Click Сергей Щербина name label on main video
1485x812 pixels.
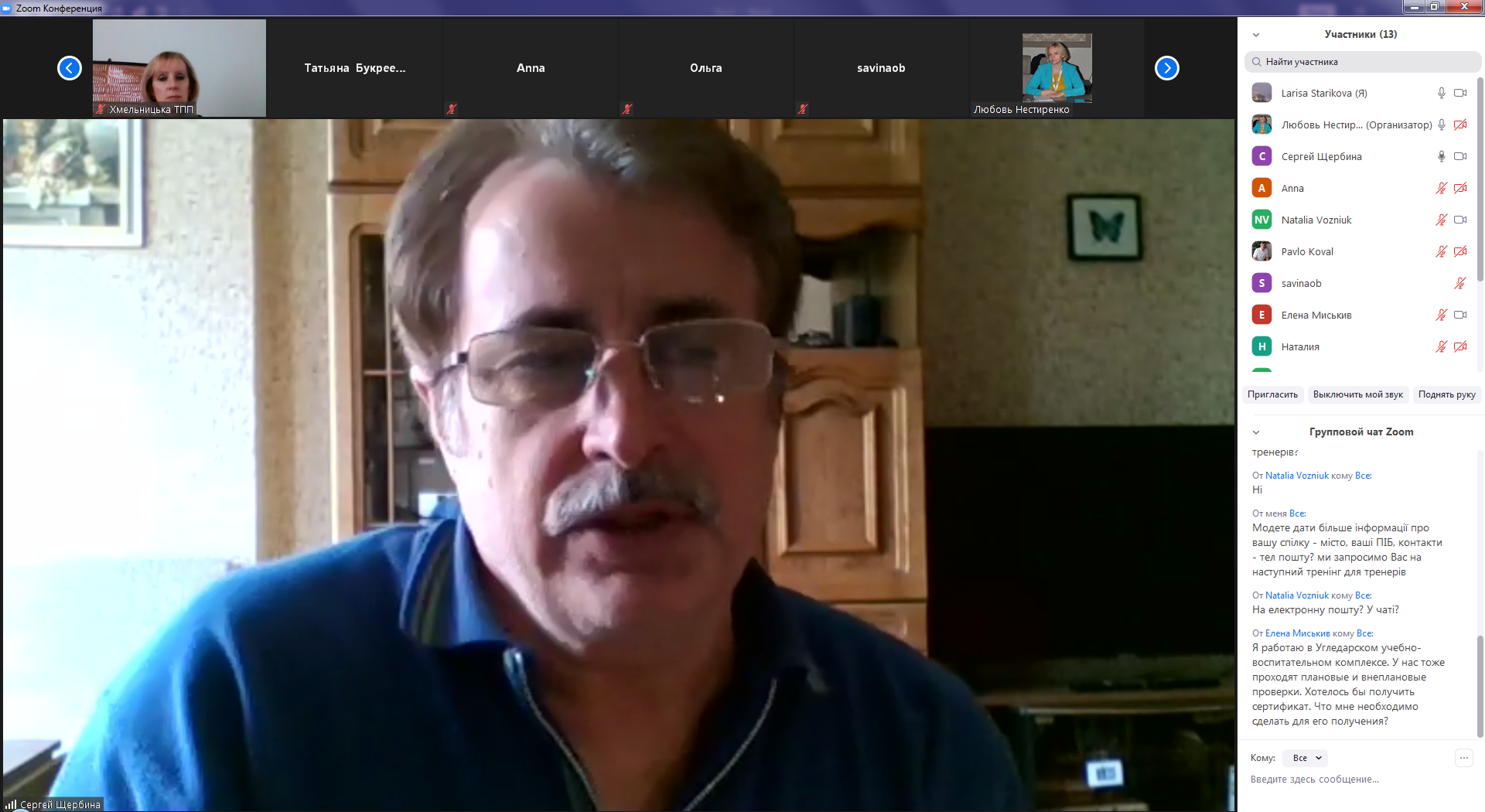[60, 804]
